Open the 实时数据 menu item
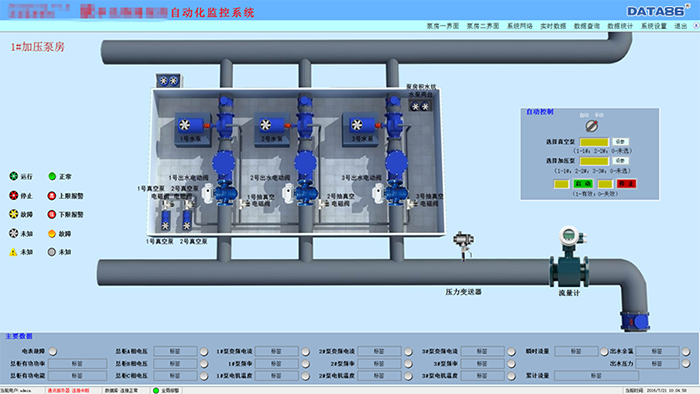This screenshot has height=394, width=700. point(553,26)
